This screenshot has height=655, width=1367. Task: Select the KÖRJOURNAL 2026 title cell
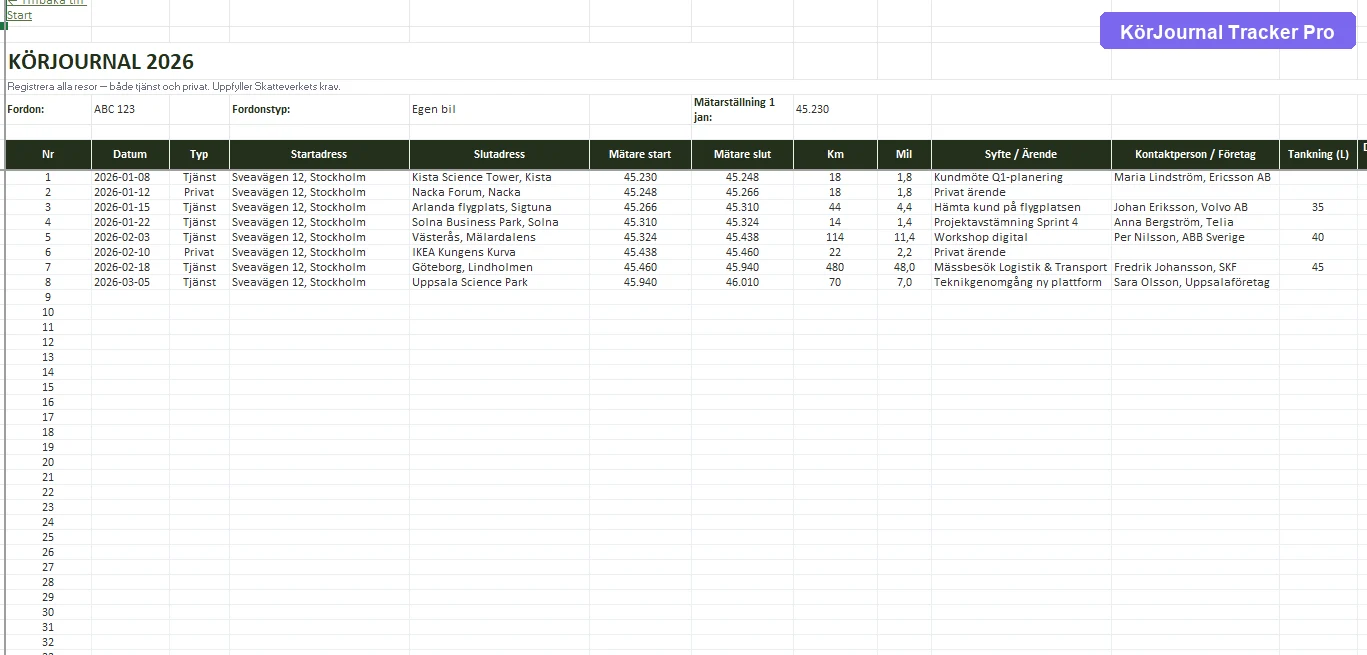tap(101, 62)
